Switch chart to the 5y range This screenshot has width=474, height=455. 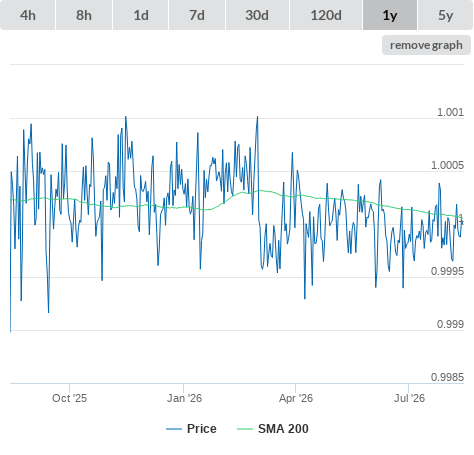coord(446,15)
